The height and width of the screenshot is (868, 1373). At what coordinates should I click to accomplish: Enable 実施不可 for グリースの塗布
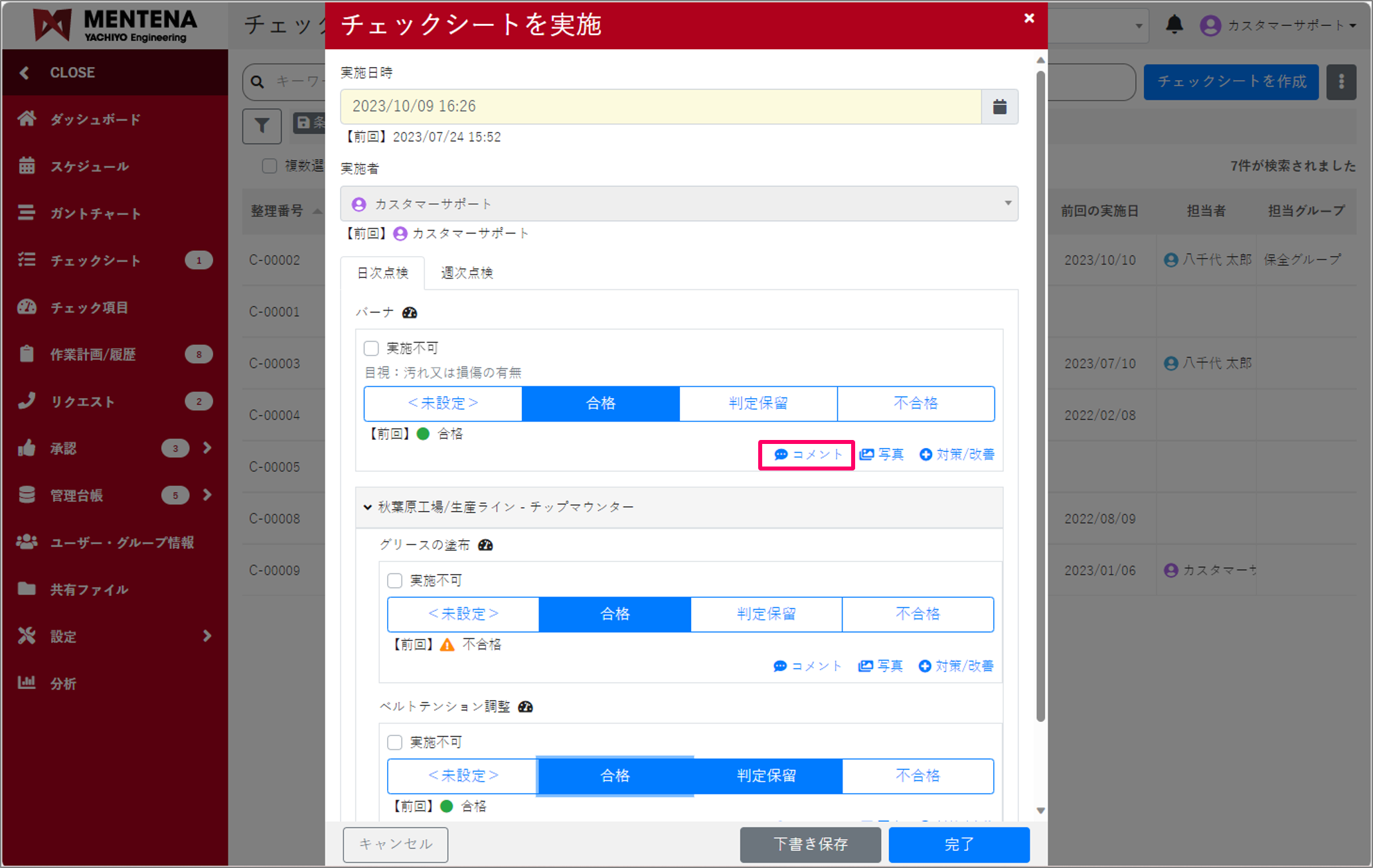pos(395,580)
